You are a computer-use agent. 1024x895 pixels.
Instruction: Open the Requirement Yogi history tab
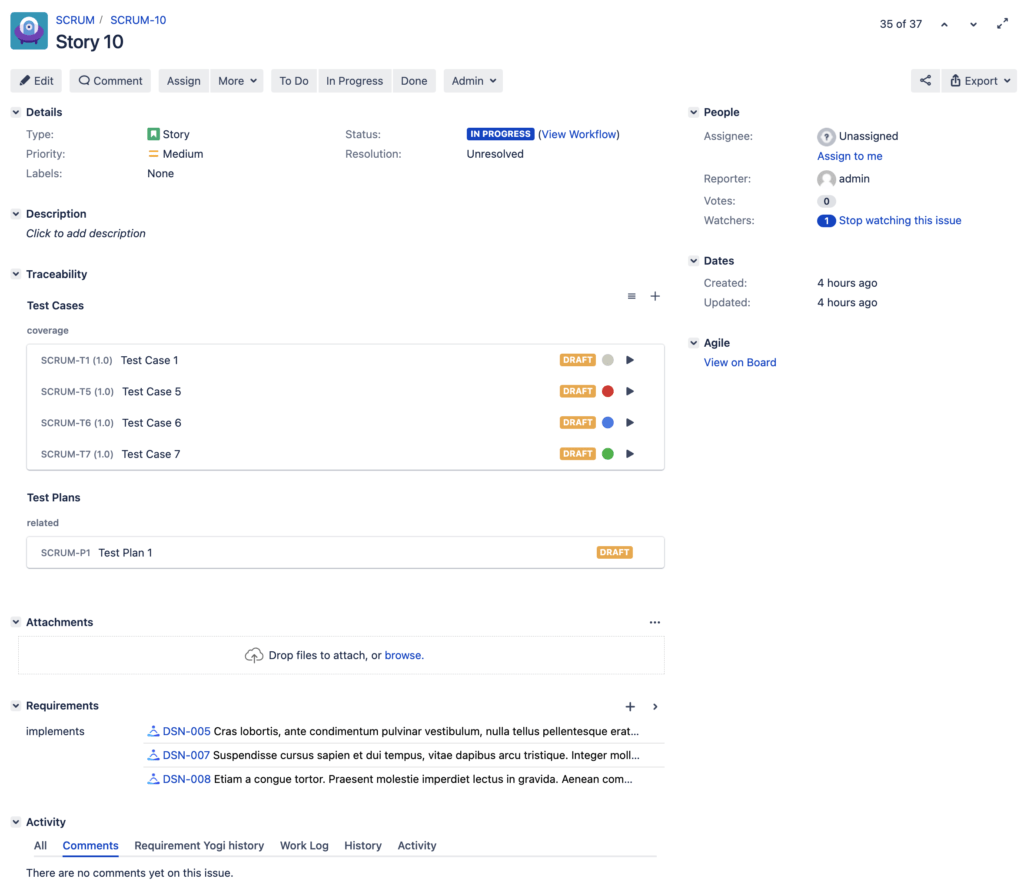click(199, 845)
